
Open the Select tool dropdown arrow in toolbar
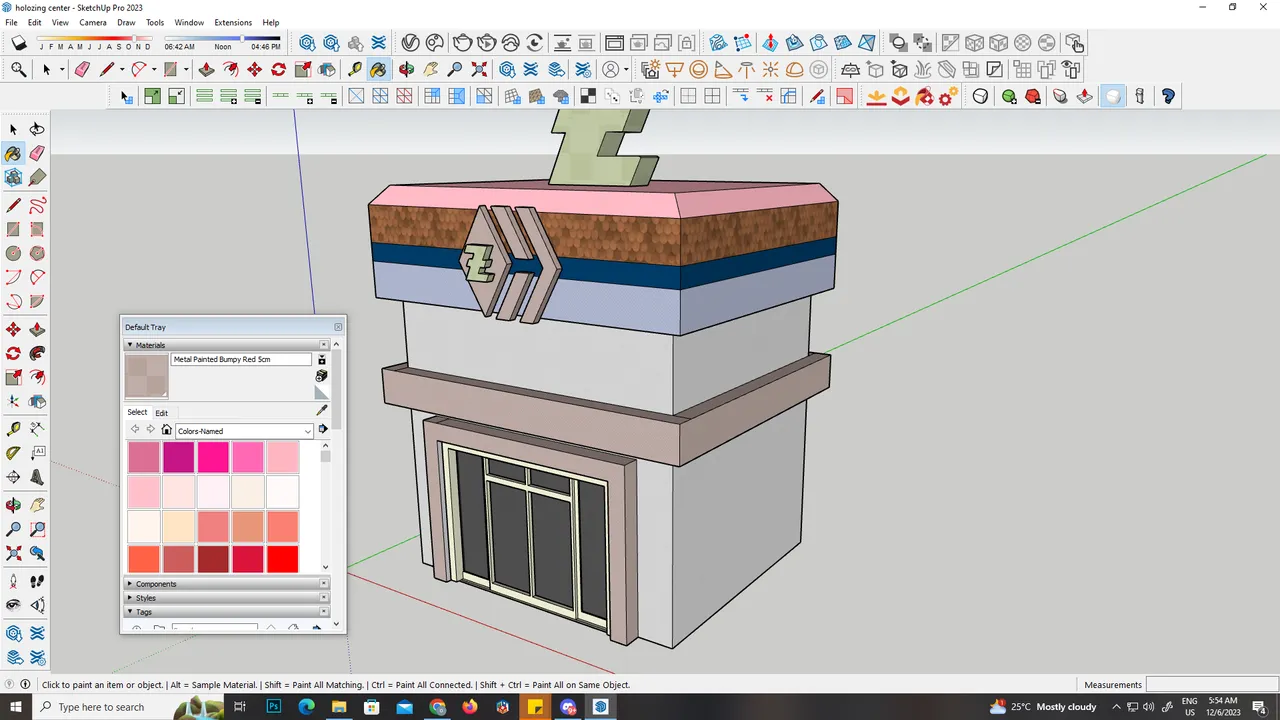click(x=62, y=70)
